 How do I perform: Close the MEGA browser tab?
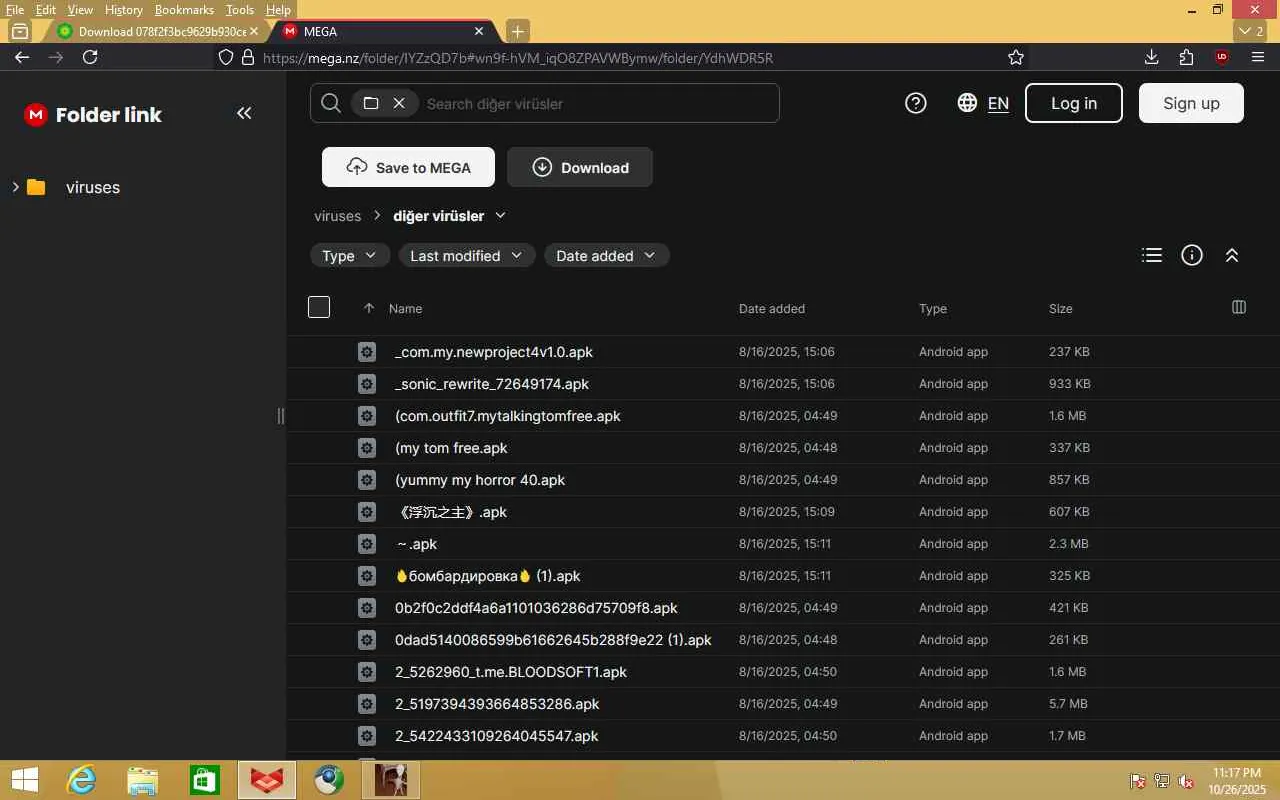[479, 31]
